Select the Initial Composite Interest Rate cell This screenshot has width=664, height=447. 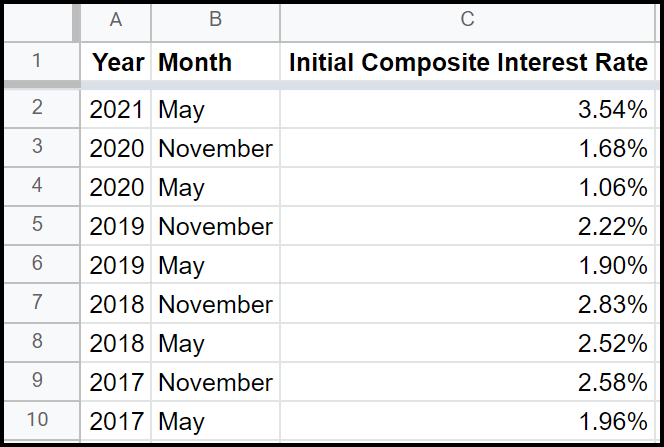(x=468, y=62)
